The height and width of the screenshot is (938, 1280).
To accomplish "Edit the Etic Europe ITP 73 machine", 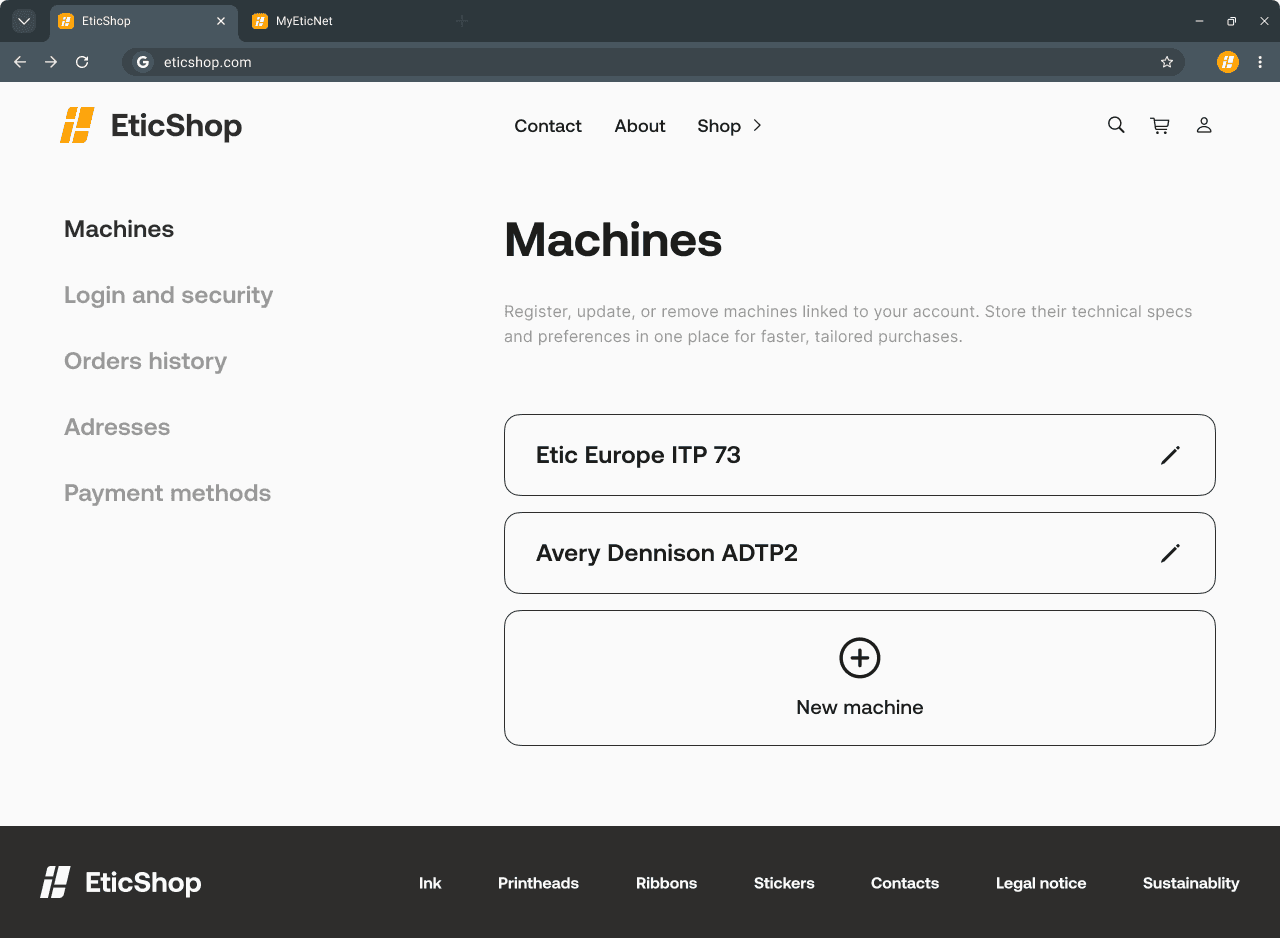I will tap(1170, 455).
